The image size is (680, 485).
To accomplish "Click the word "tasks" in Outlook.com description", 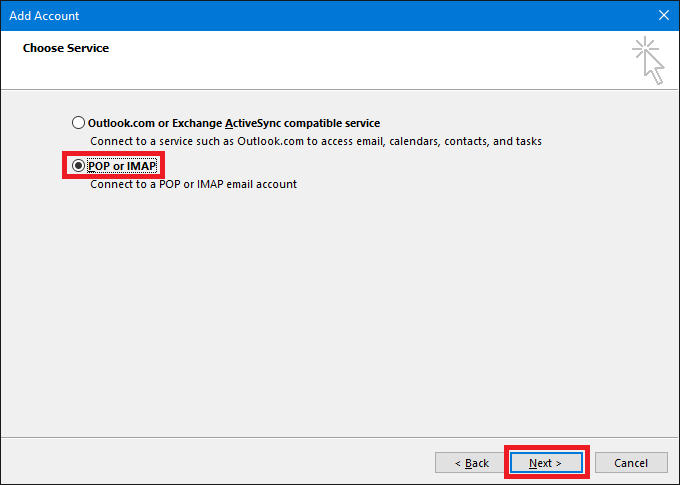I will pyautogui.click(x=527, y=142).
